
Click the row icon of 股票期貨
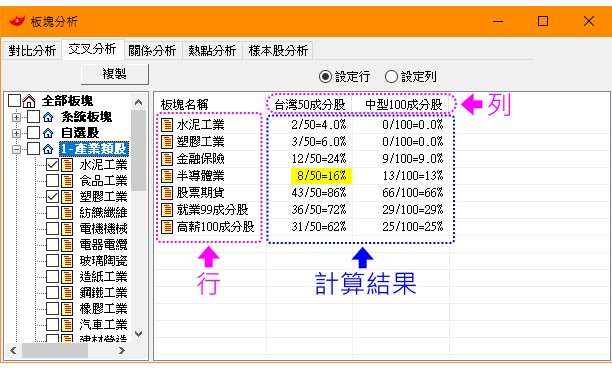coord(167,193)
